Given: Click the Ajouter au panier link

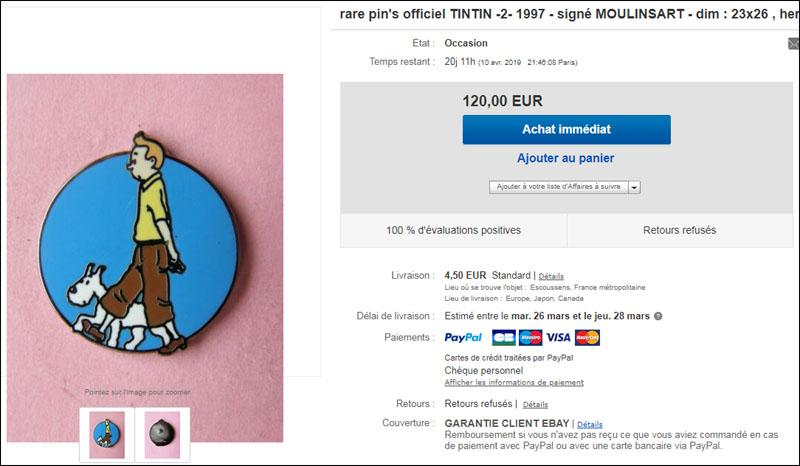Looking at the screenshot, I should click(565, 158).
